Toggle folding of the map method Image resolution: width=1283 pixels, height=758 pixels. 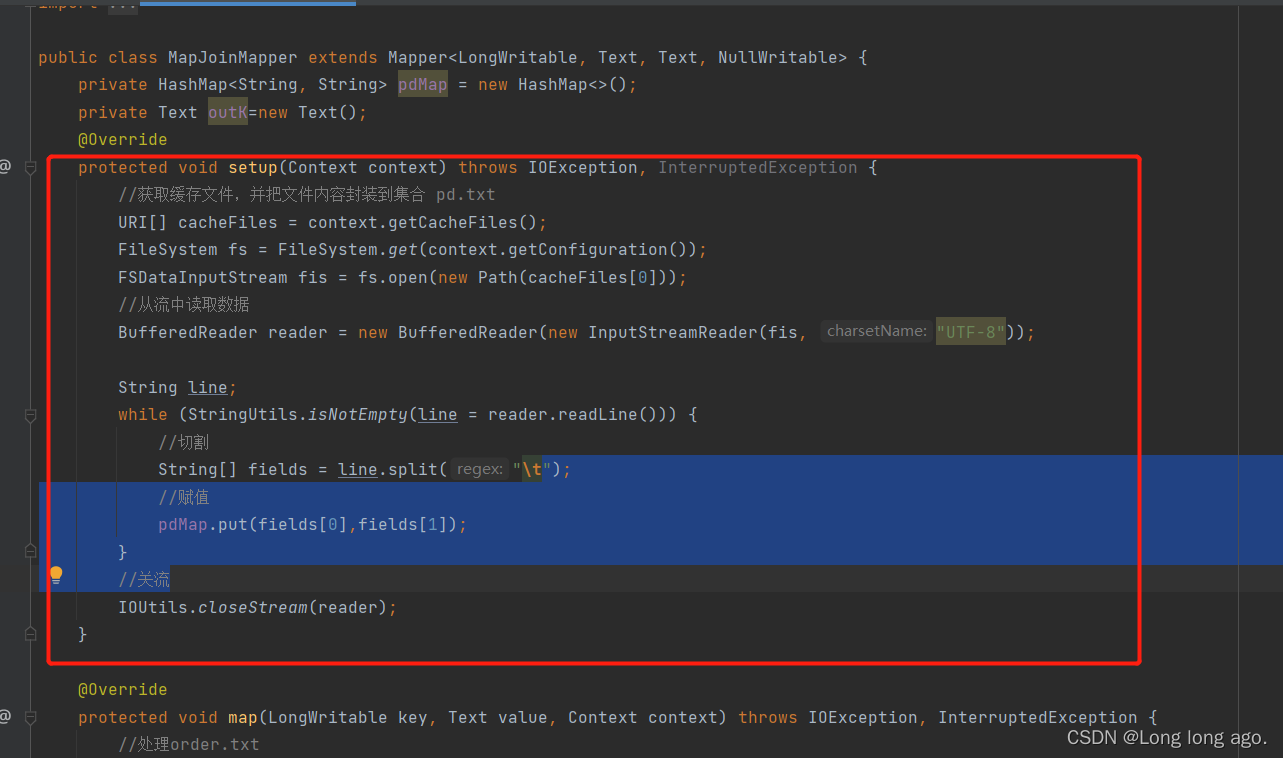pos(29,717)
